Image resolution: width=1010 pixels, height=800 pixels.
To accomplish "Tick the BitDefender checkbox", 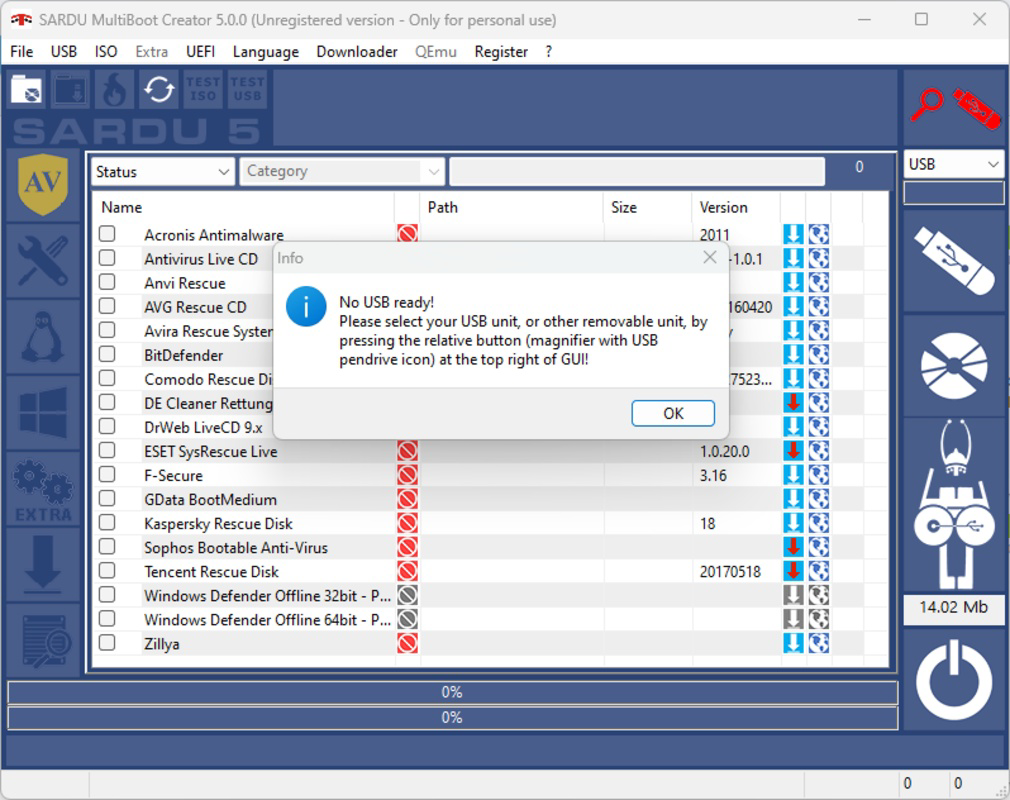I will 107,354.
